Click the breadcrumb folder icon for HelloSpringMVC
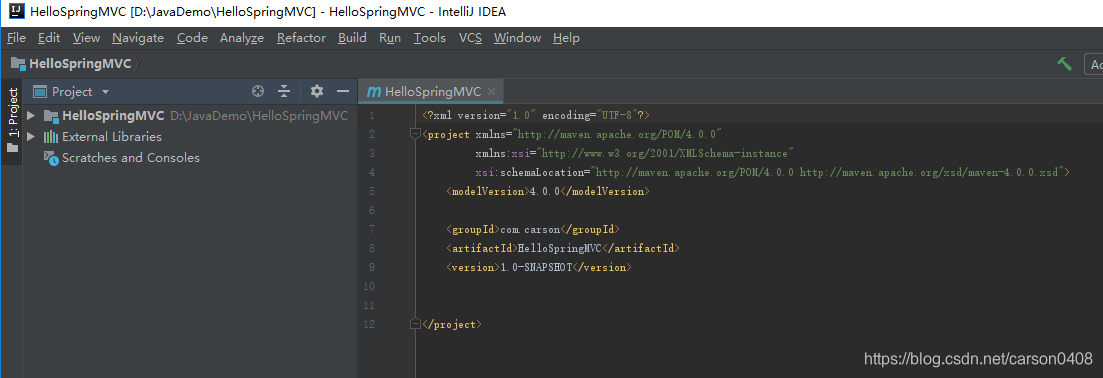Image resolution: width=1103 pixels, height=378 pixels. click(x=18, y=64)
